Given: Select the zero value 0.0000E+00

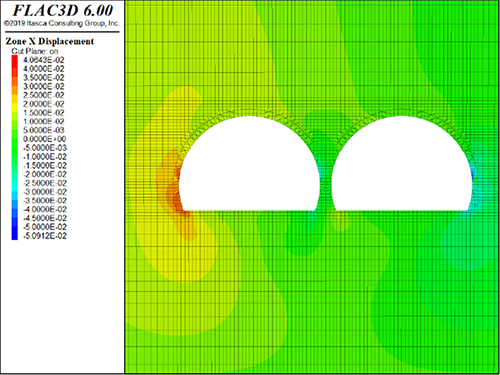Looking at the screenshot, I should click(44, 139).
